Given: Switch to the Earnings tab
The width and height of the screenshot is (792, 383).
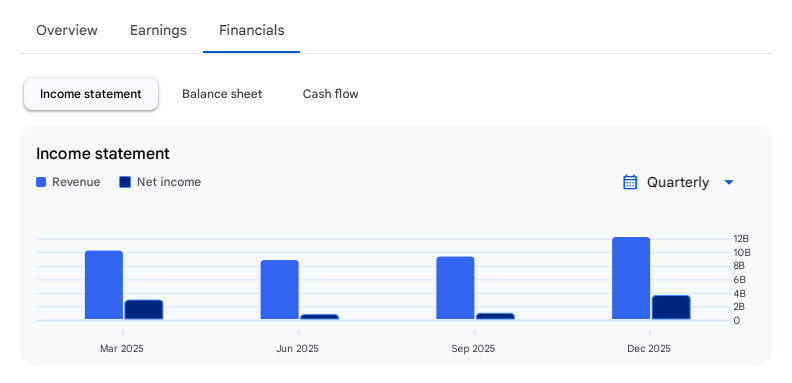Looking at the screenshot, I should 158,30.
